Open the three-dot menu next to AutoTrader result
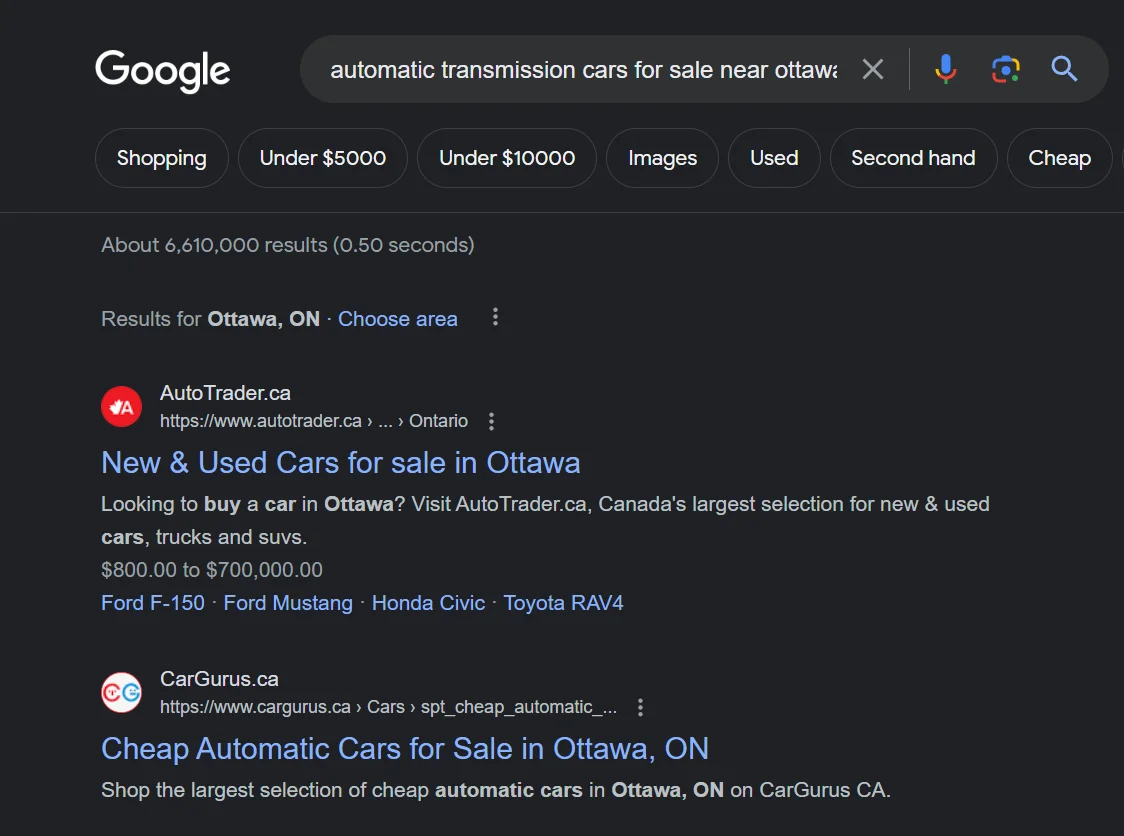The width and height of the screenshot is (1124, 836). click(x=491, y=421)
